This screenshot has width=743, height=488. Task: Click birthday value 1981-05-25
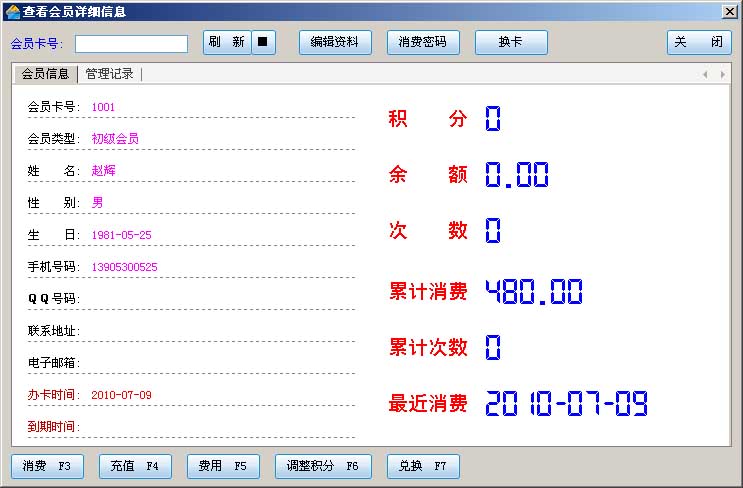pos(121,235)
